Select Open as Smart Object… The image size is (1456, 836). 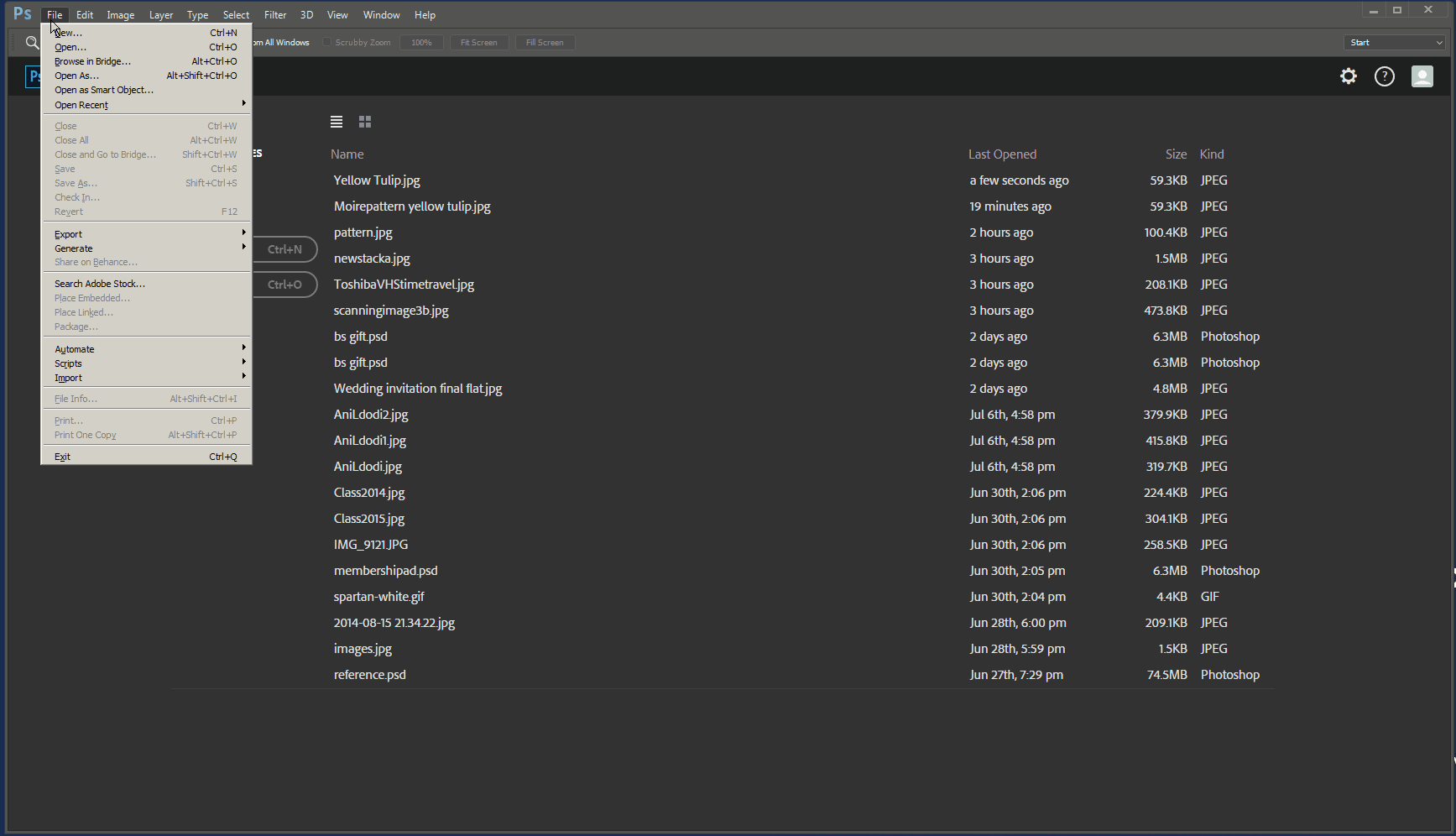click(x=146, y=90)
